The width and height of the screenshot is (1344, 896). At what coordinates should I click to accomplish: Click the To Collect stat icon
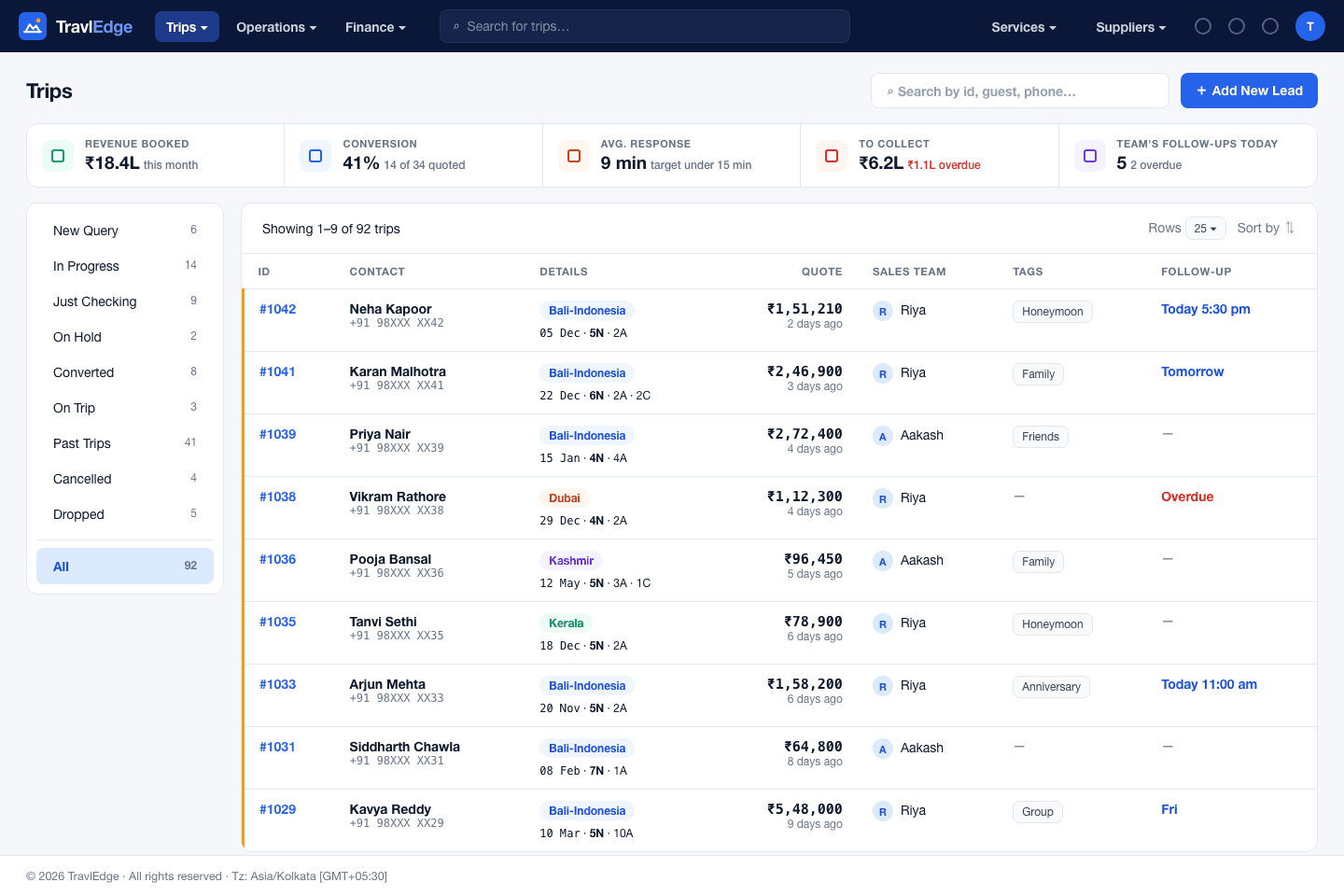coord(832,156)
